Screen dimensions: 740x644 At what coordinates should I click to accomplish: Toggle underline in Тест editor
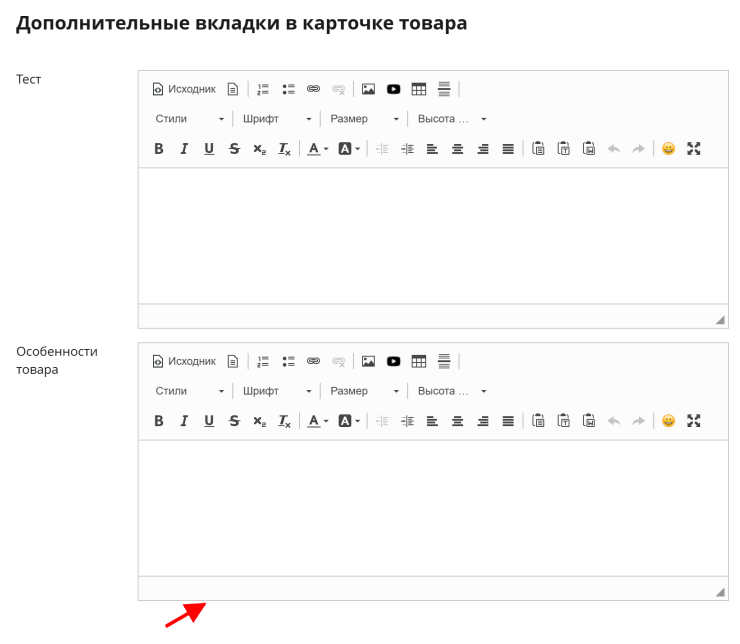209,149
